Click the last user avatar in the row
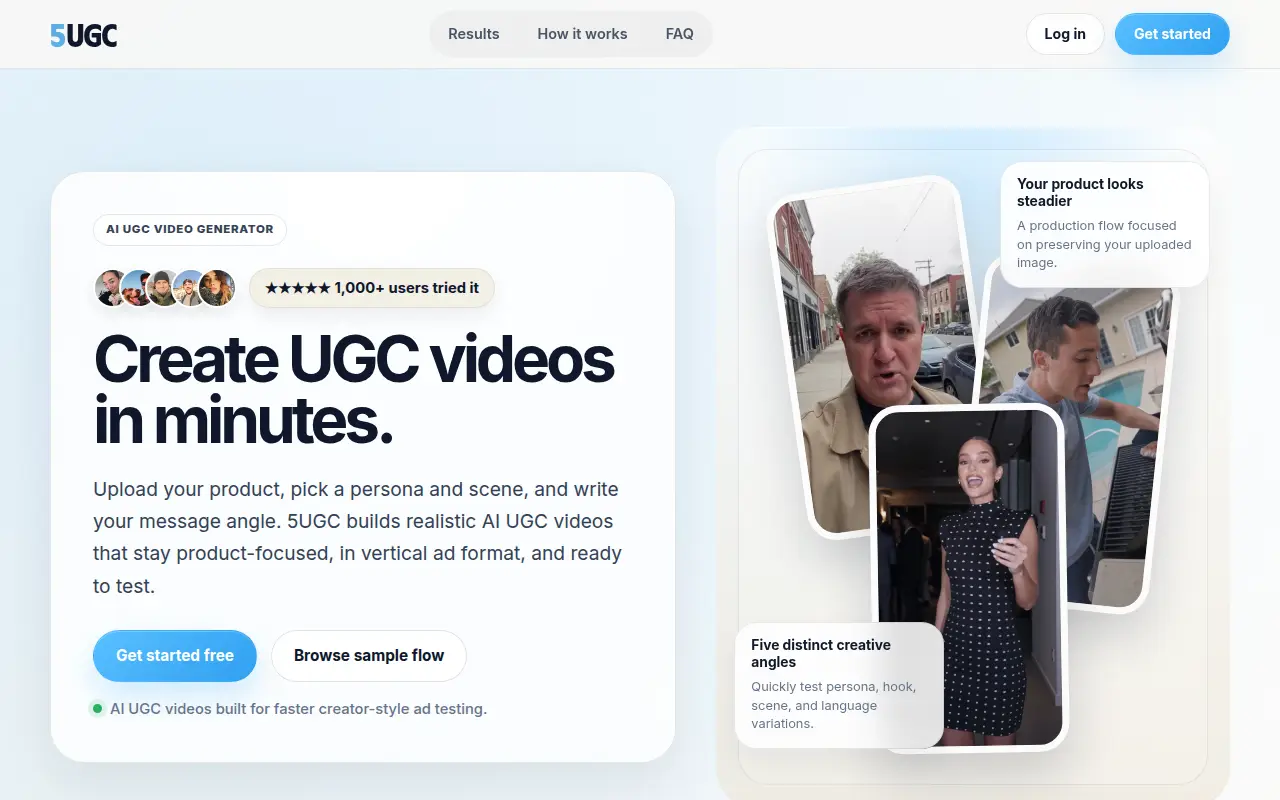The image size is (1280, 800). tap(217, 288)
